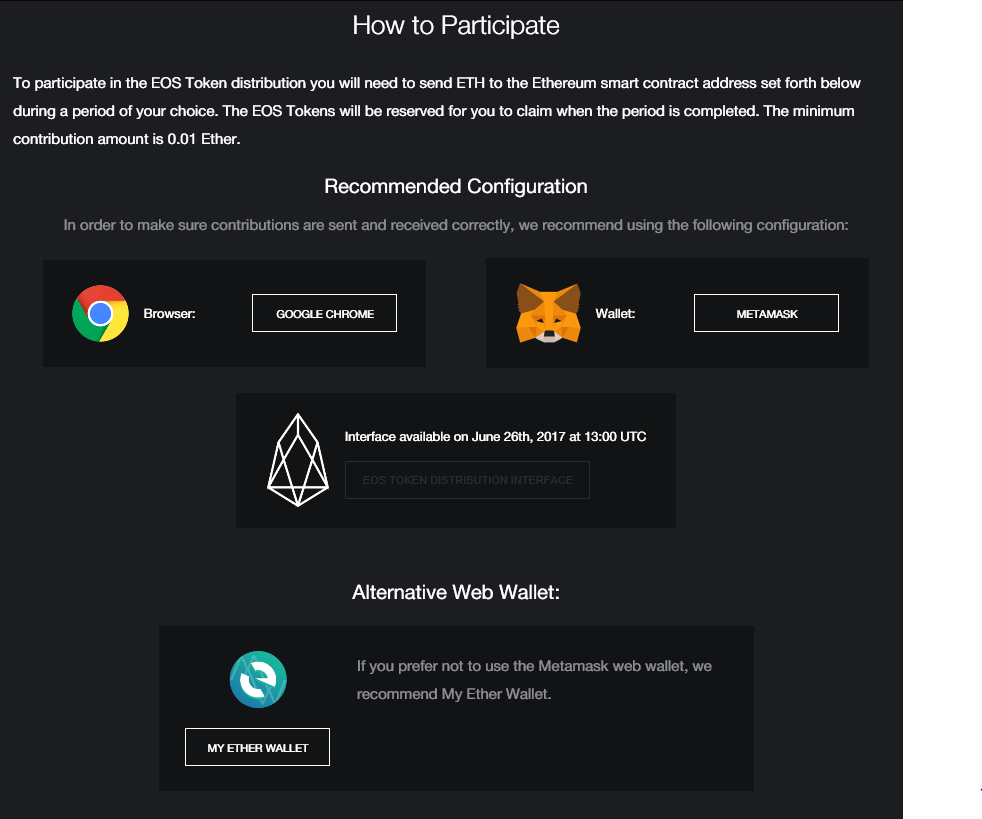Image resolution: width=982 pixels, height=819 pixels.
Task: Click the Google Chrome logo icon
Action: point(100,313)
